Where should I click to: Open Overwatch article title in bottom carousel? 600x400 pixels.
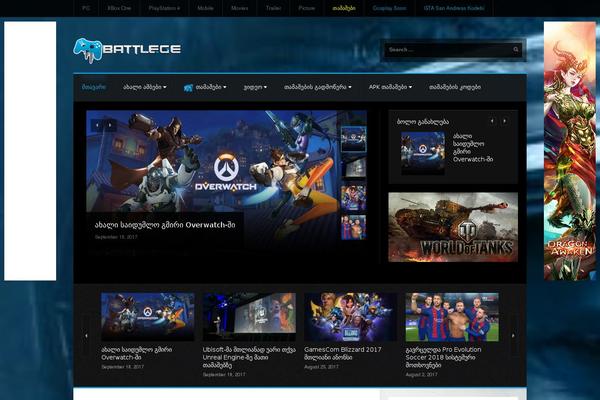click(137, 353)
